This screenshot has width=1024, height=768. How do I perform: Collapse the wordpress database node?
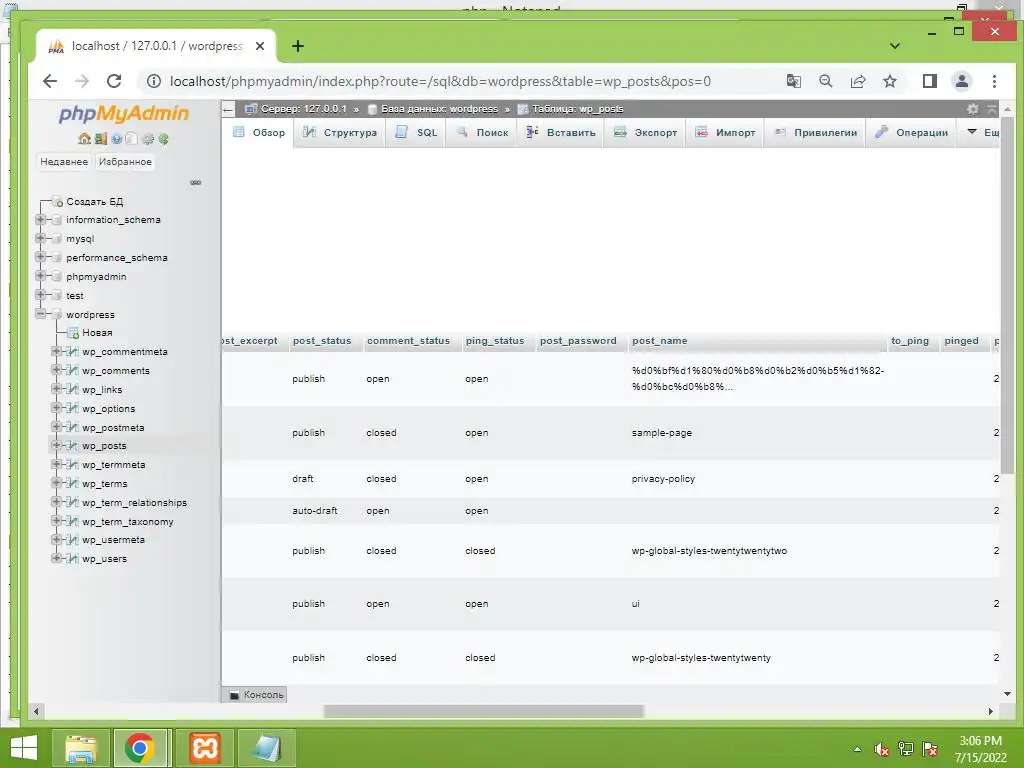pyautogui.click(x=40, y=314)
